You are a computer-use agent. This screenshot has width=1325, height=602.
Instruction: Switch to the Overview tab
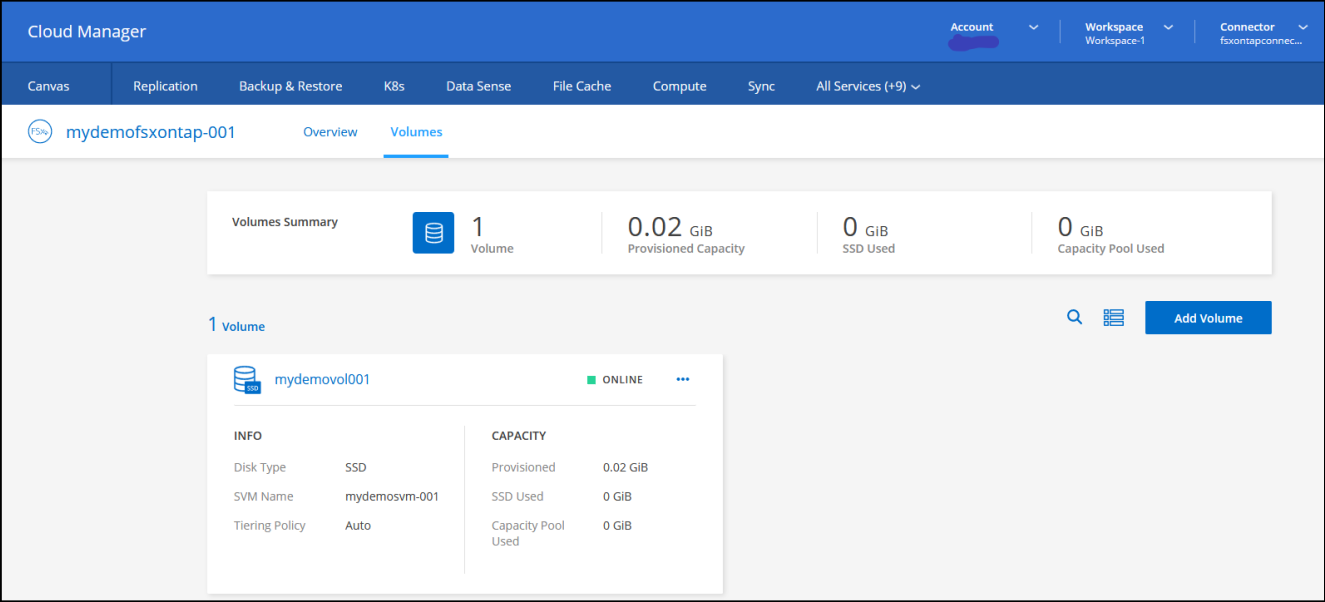(330, 131)
